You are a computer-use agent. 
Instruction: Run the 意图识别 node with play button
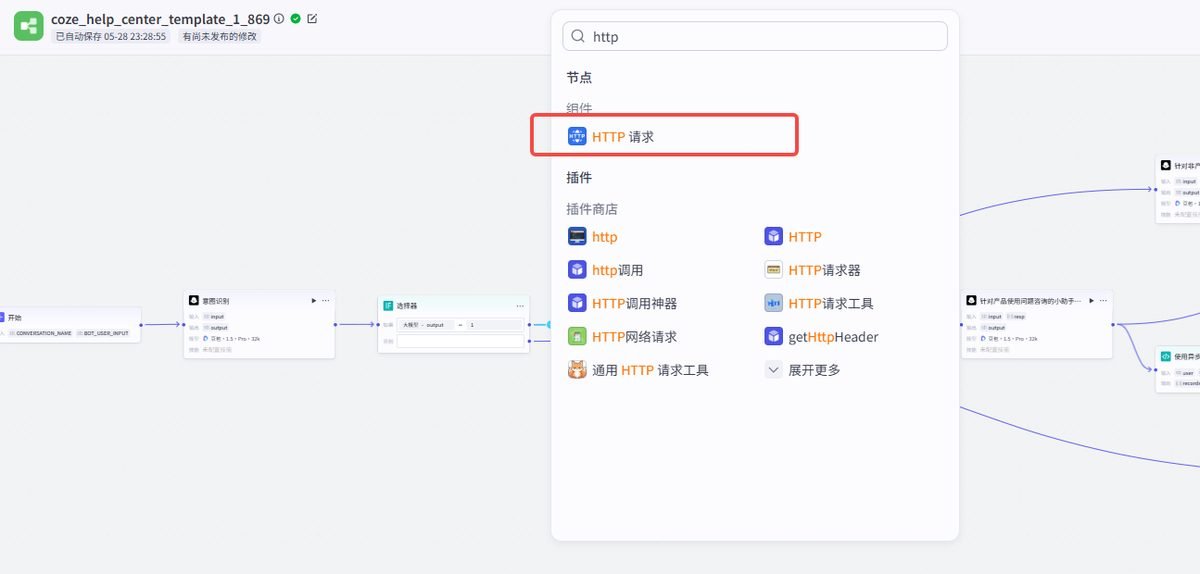[x=313, y=300]
